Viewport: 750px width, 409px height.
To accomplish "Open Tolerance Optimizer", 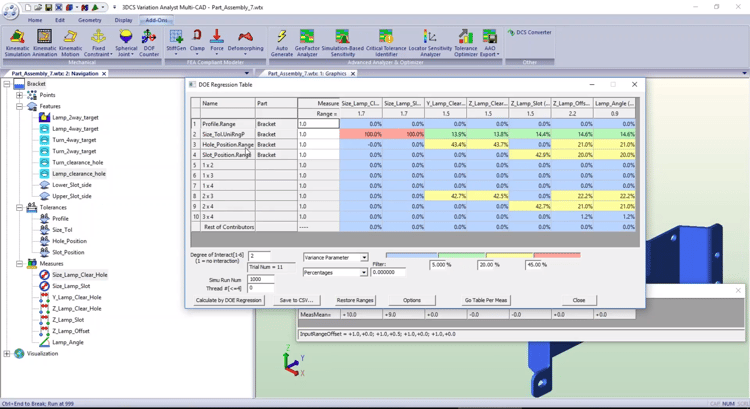I will [465, 43].
